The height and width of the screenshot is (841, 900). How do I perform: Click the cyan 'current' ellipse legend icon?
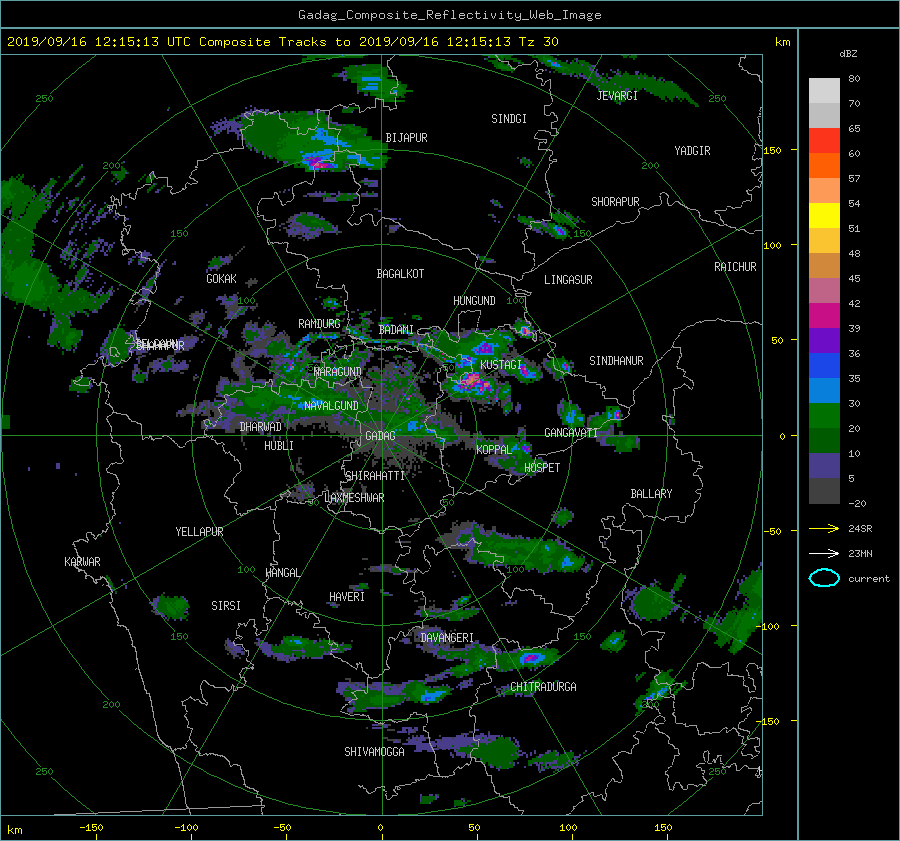[824, 578]
